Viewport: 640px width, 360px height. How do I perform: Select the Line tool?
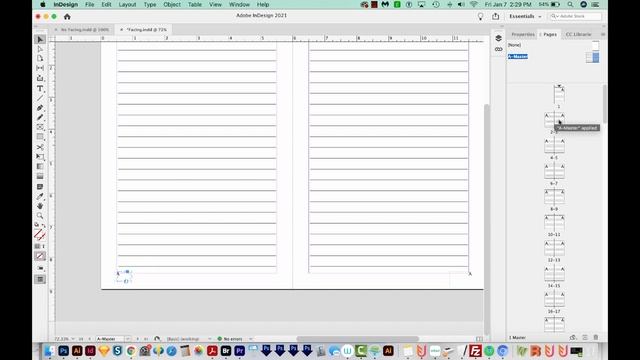(x=40, y=98)
